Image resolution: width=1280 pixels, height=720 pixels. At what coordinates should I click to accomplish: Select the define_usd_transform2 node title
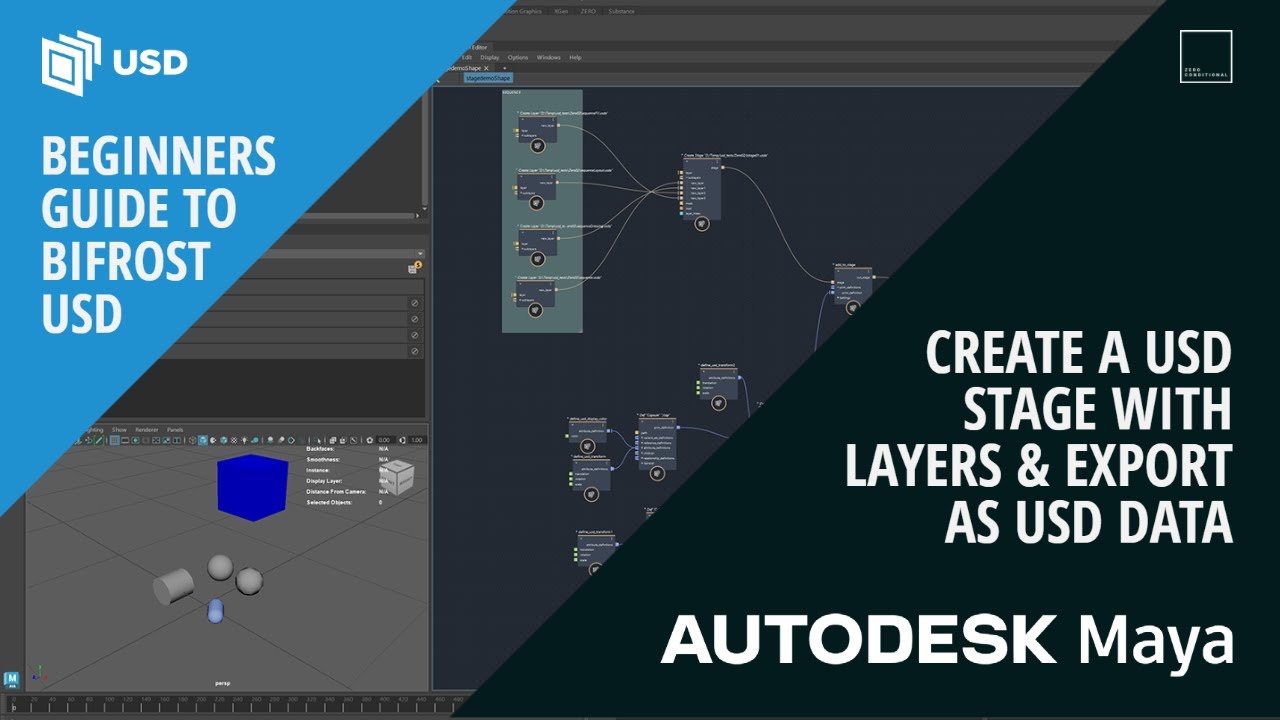tap(717, 365)
